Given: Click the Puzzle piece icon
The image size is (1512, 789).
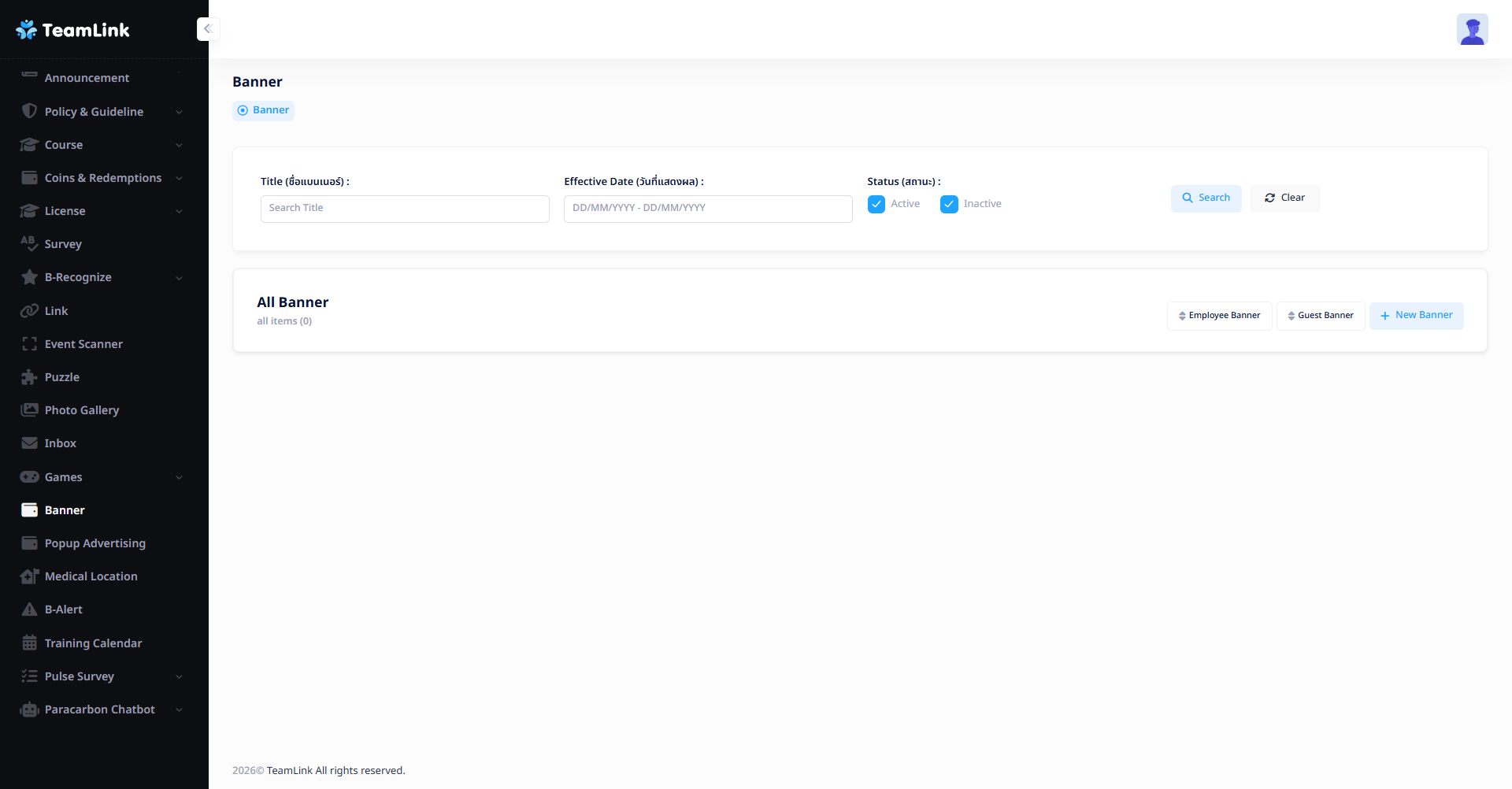Looking at the screenshot, I should tap(30, 377).
